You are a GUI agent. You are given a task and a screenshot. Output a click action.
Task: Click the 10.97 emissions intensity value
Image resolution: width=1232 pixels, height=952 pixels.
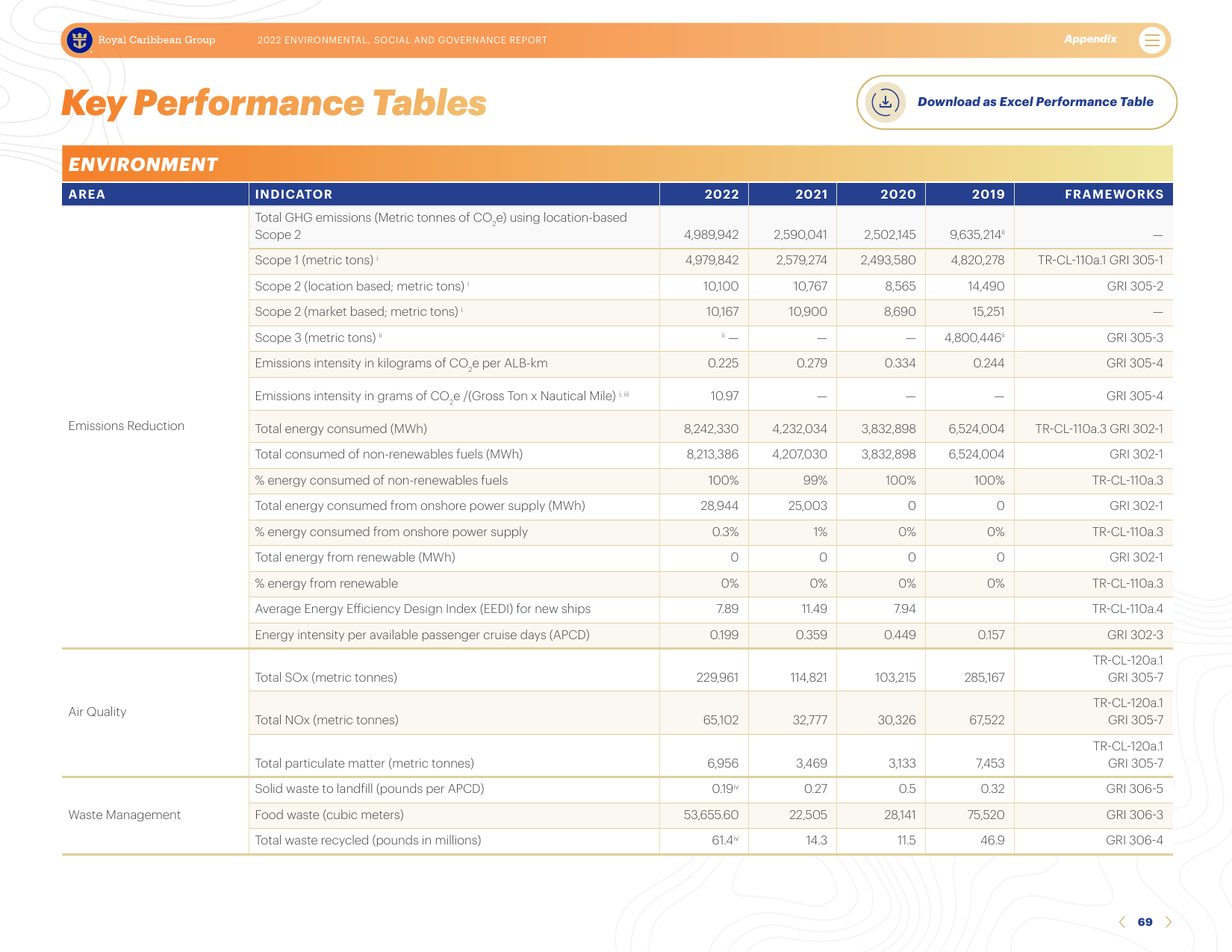point(724,396)
